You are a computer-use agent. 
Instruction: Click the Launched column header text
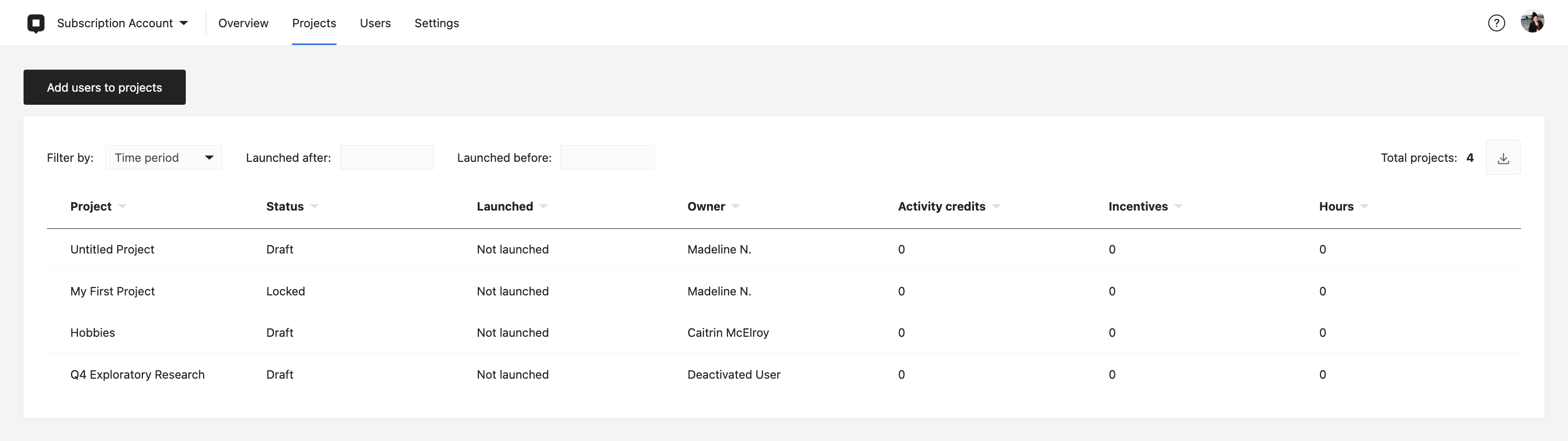tap(505, 206)
